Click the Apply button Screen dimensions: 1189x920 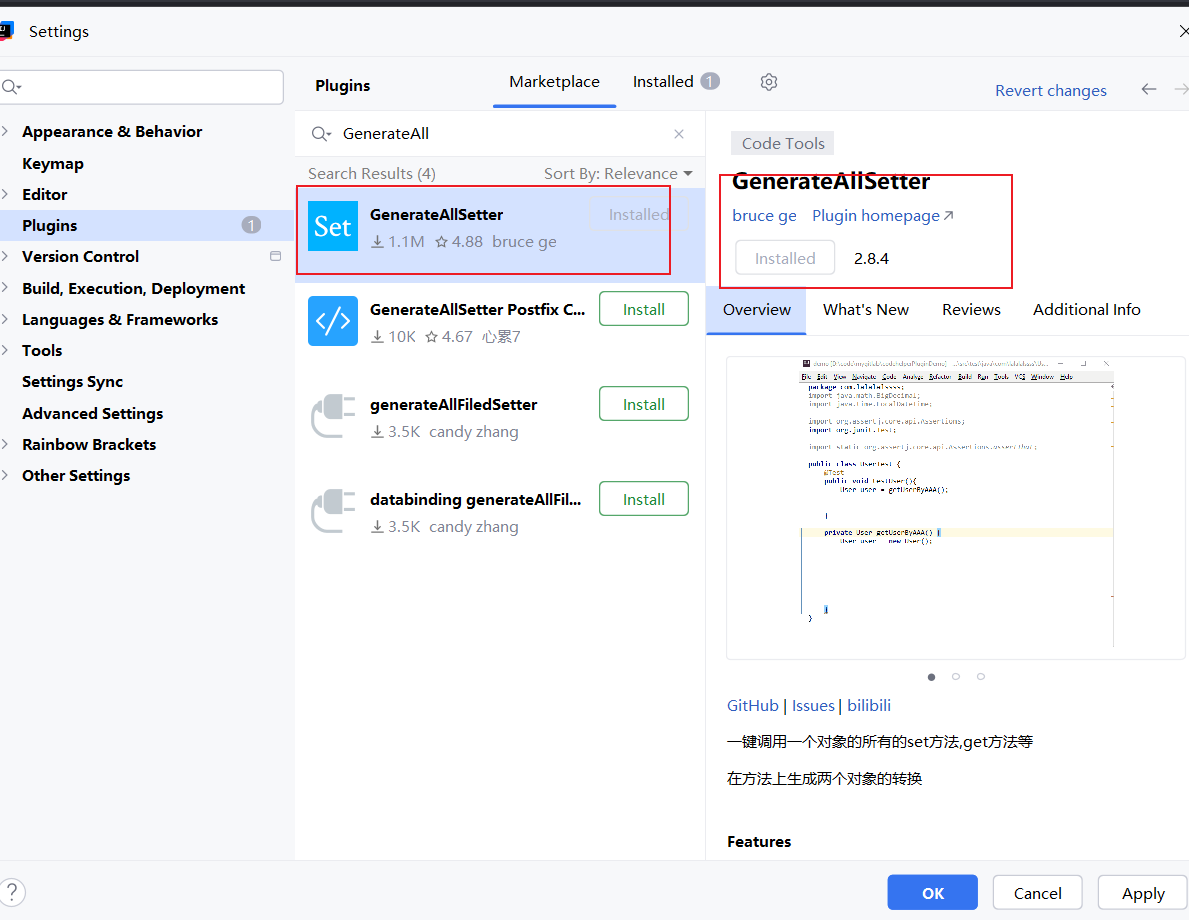click(x=1143, y=893)
